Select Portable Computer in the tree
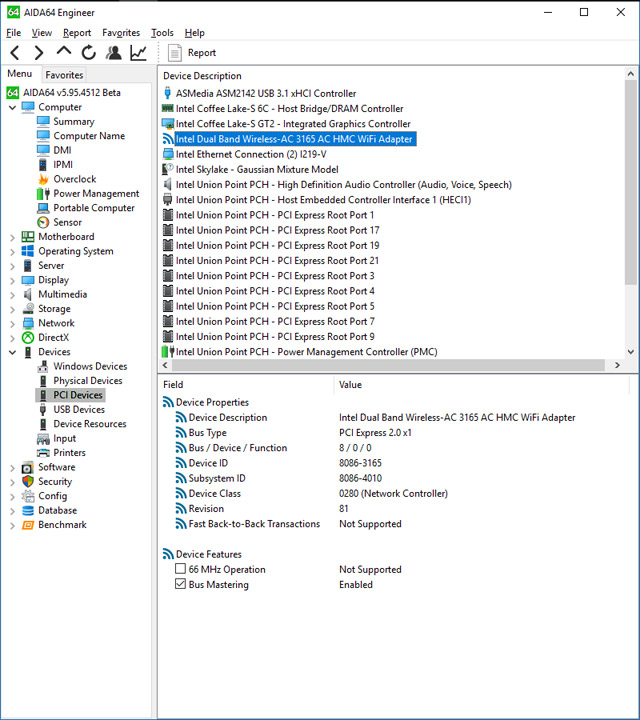The image size is (640, 720). [x=94, y=208]
